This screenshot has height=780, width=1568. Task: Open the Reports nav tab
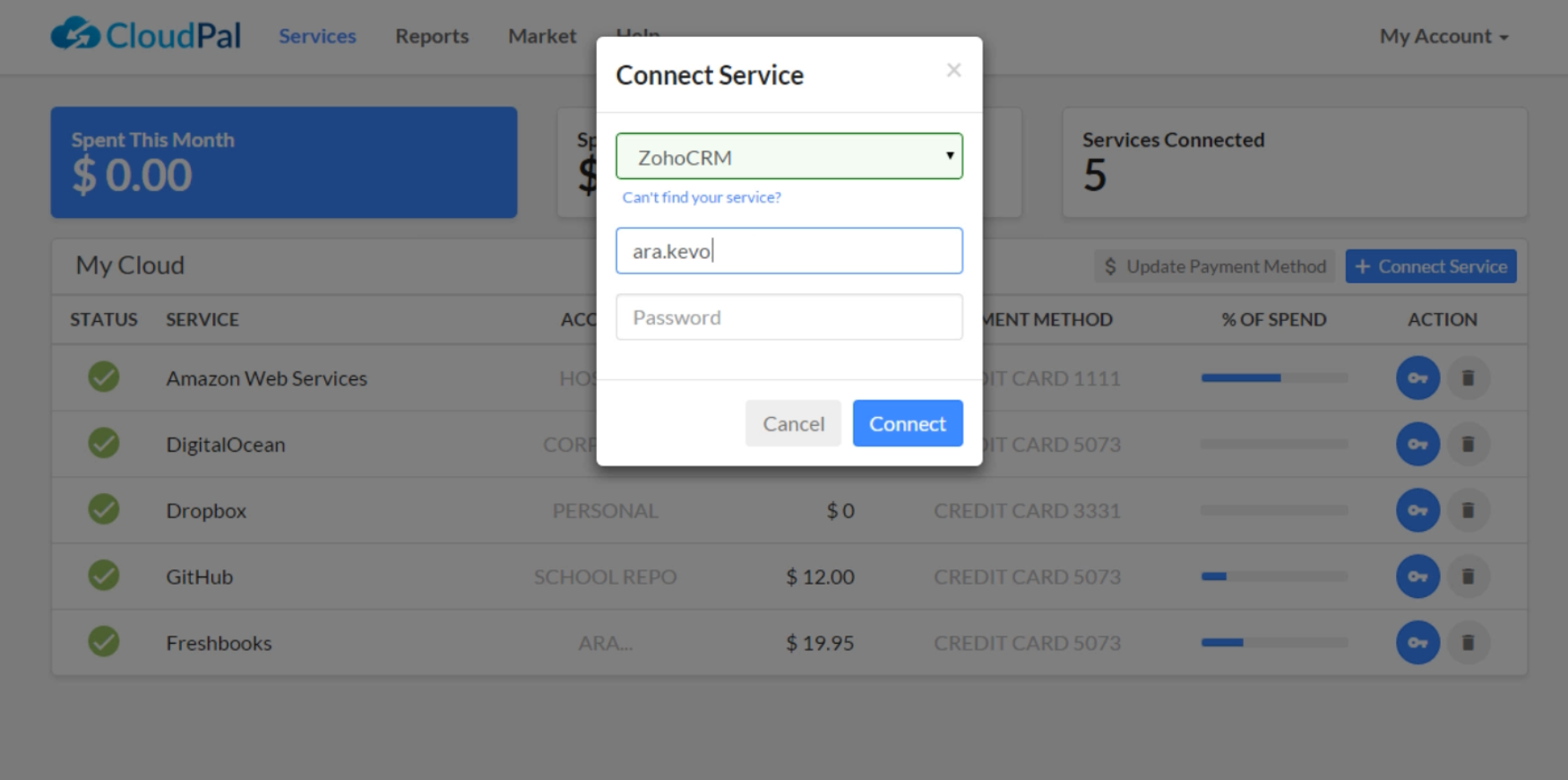pyautogui.click(x=432, y=36)
